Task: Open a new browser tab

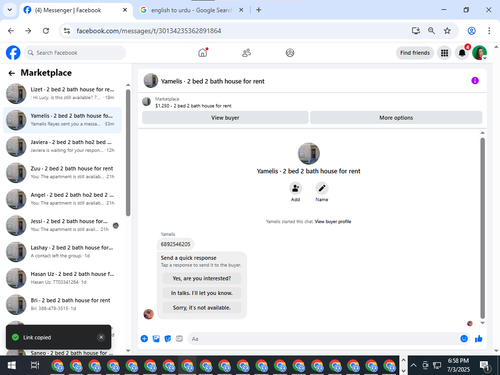Action: pyautogui.click(x=259, y=10)
